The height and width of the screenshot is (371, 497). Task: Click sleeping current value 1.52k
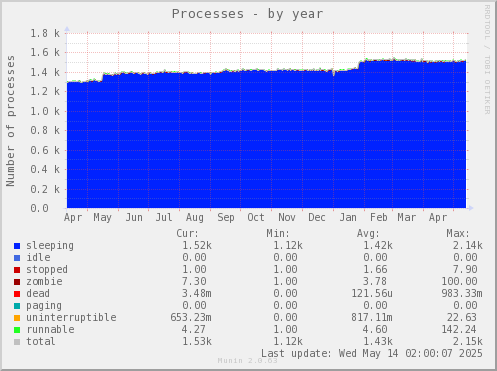(197, 246)
